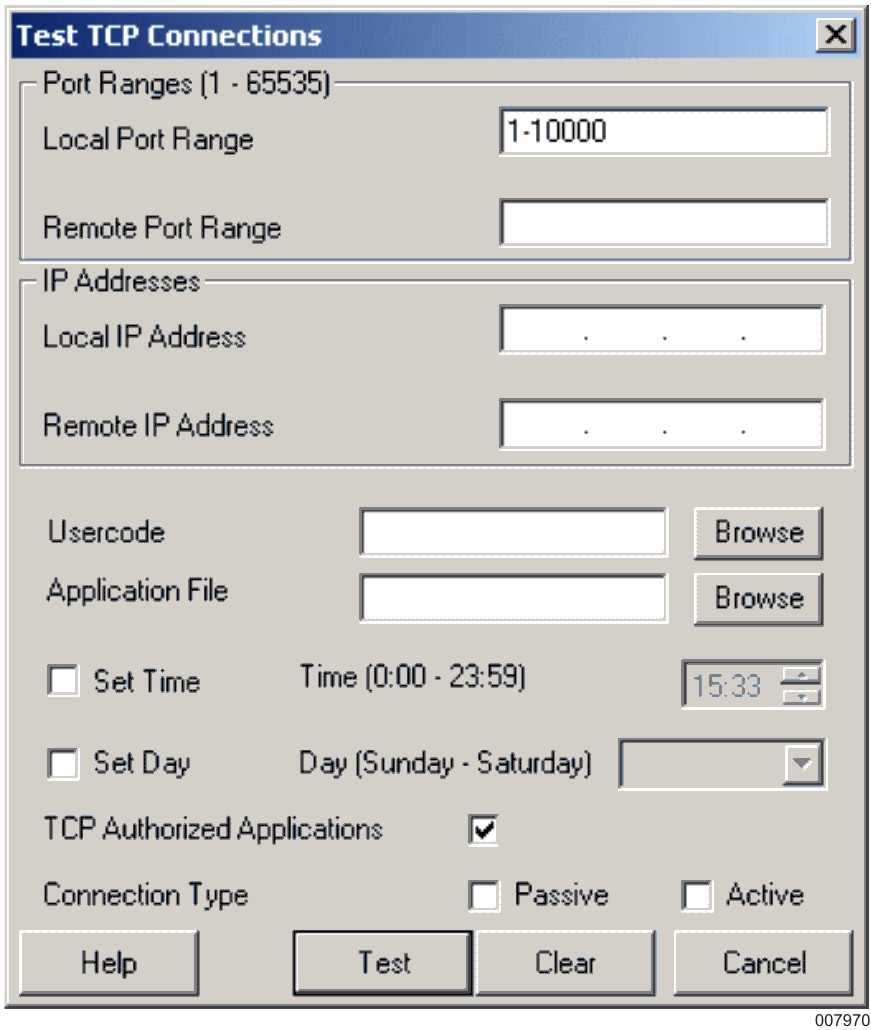
Task: Uncheck TCP Authorized Applications checkbox
Action: pos(484,830)
